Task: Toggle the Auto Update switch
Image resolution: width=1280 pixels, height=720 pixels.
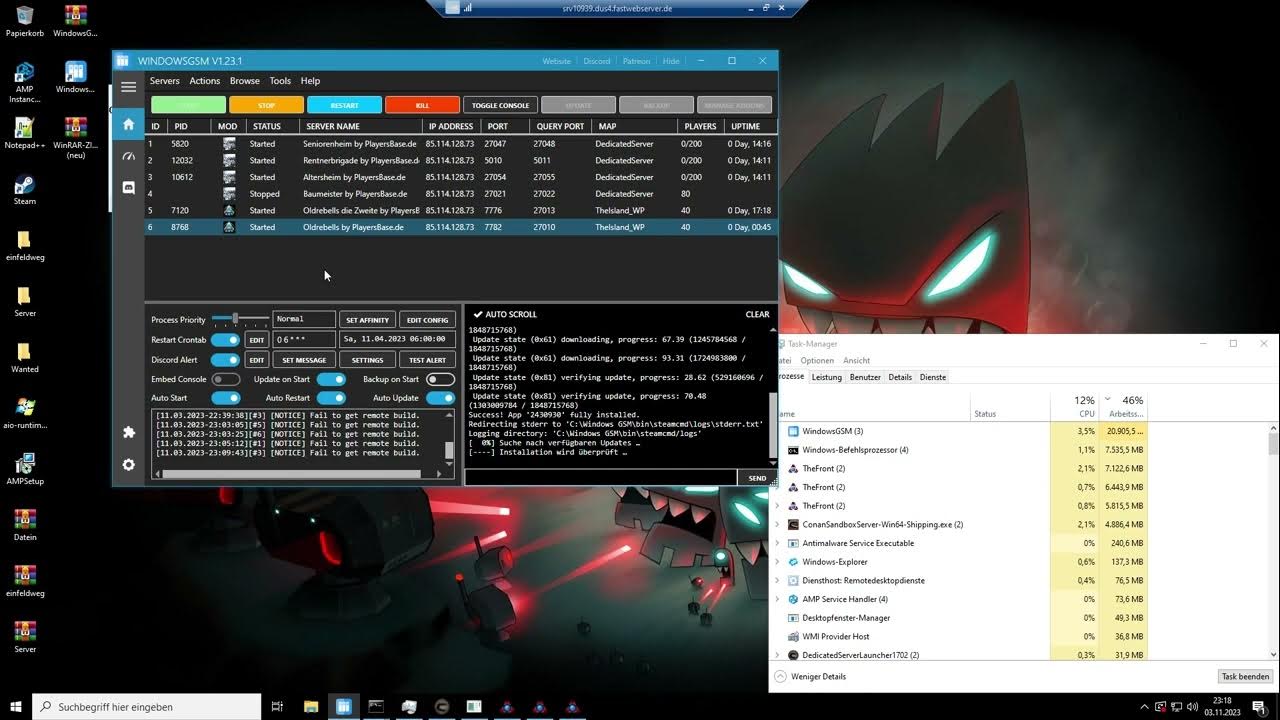Action: [440, 398]
